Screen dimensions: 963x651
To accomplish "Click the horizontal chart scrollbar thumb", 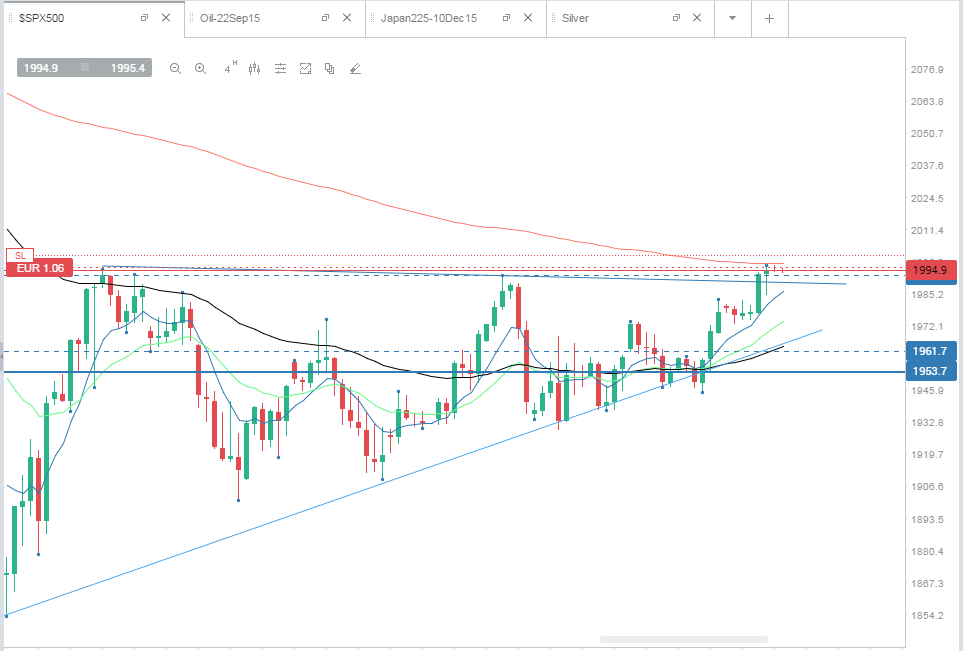I will click(x=684, y=639).
